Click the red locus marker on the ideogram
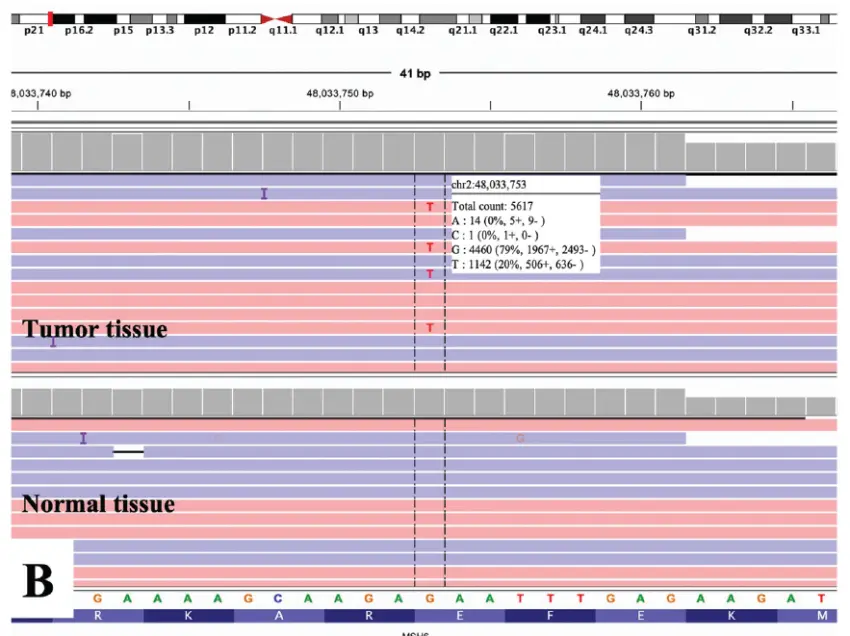This screenshot has height=636, width=850. [50, 18]
